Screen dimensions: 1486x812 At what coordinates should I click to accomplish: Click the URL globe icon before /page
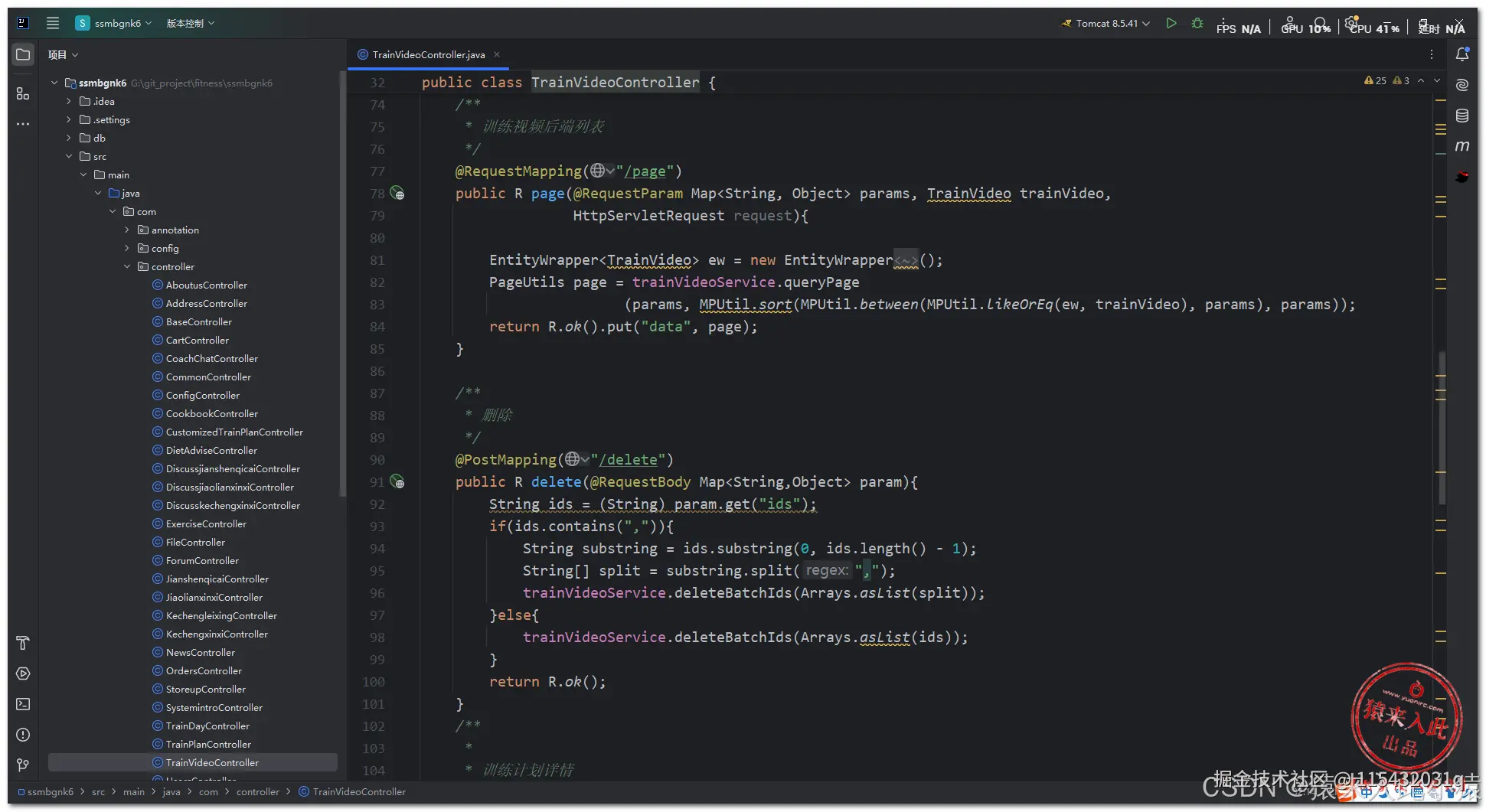pos(602,171)
